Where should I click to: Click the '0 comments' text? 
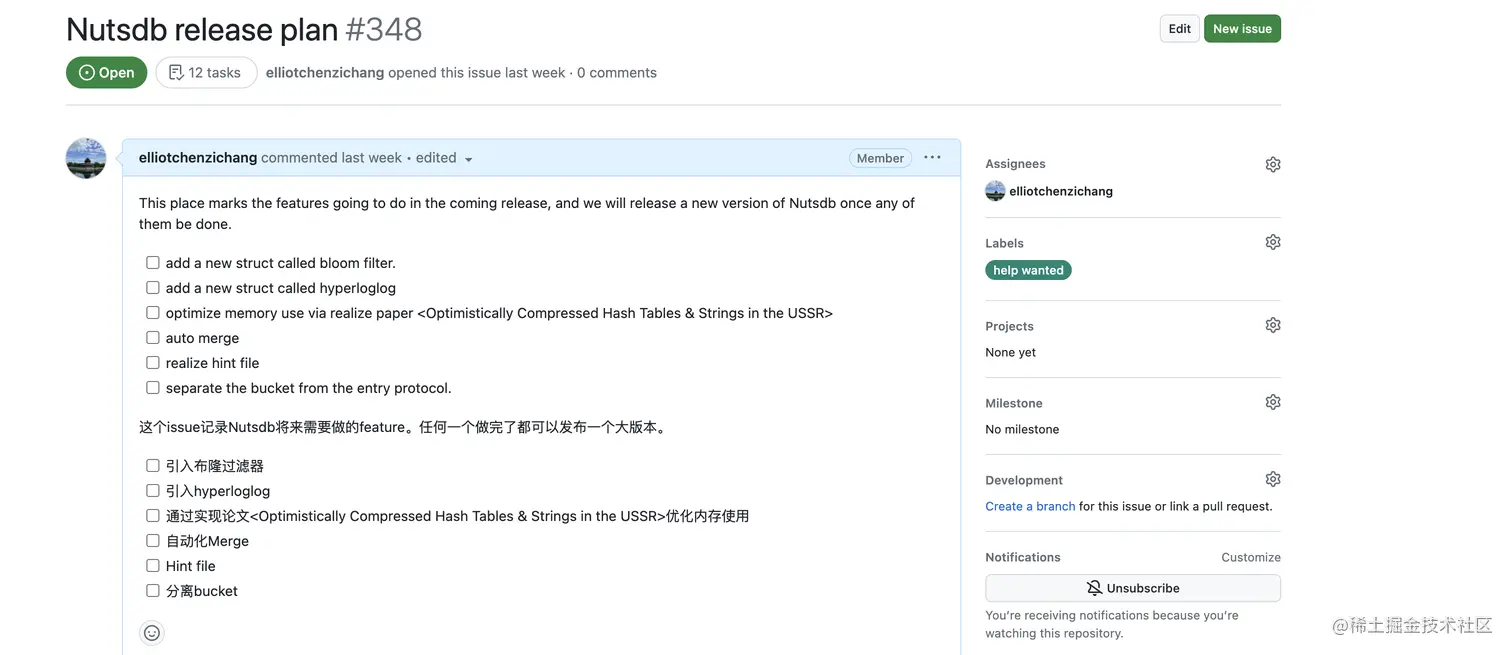point(617,72)
